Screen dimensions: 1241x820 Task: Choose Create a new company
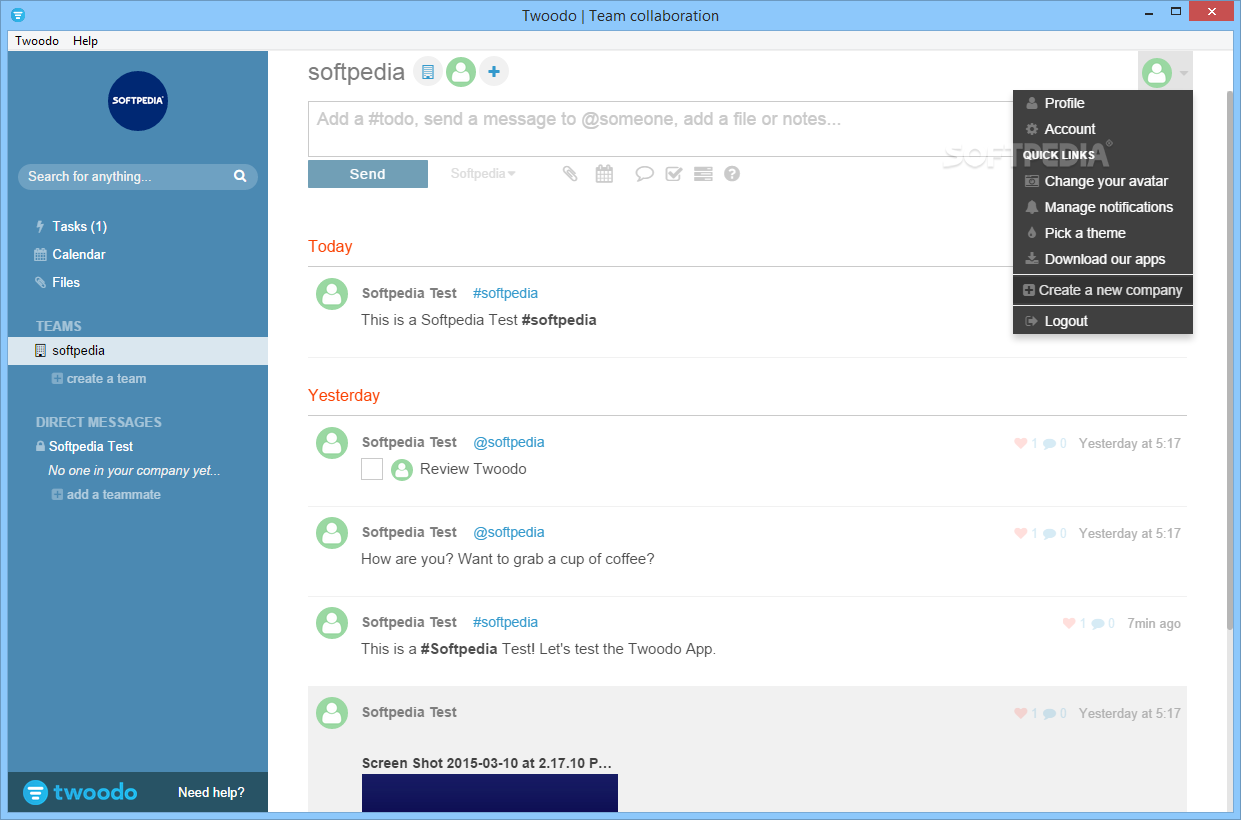click(x=1103, y=290)
